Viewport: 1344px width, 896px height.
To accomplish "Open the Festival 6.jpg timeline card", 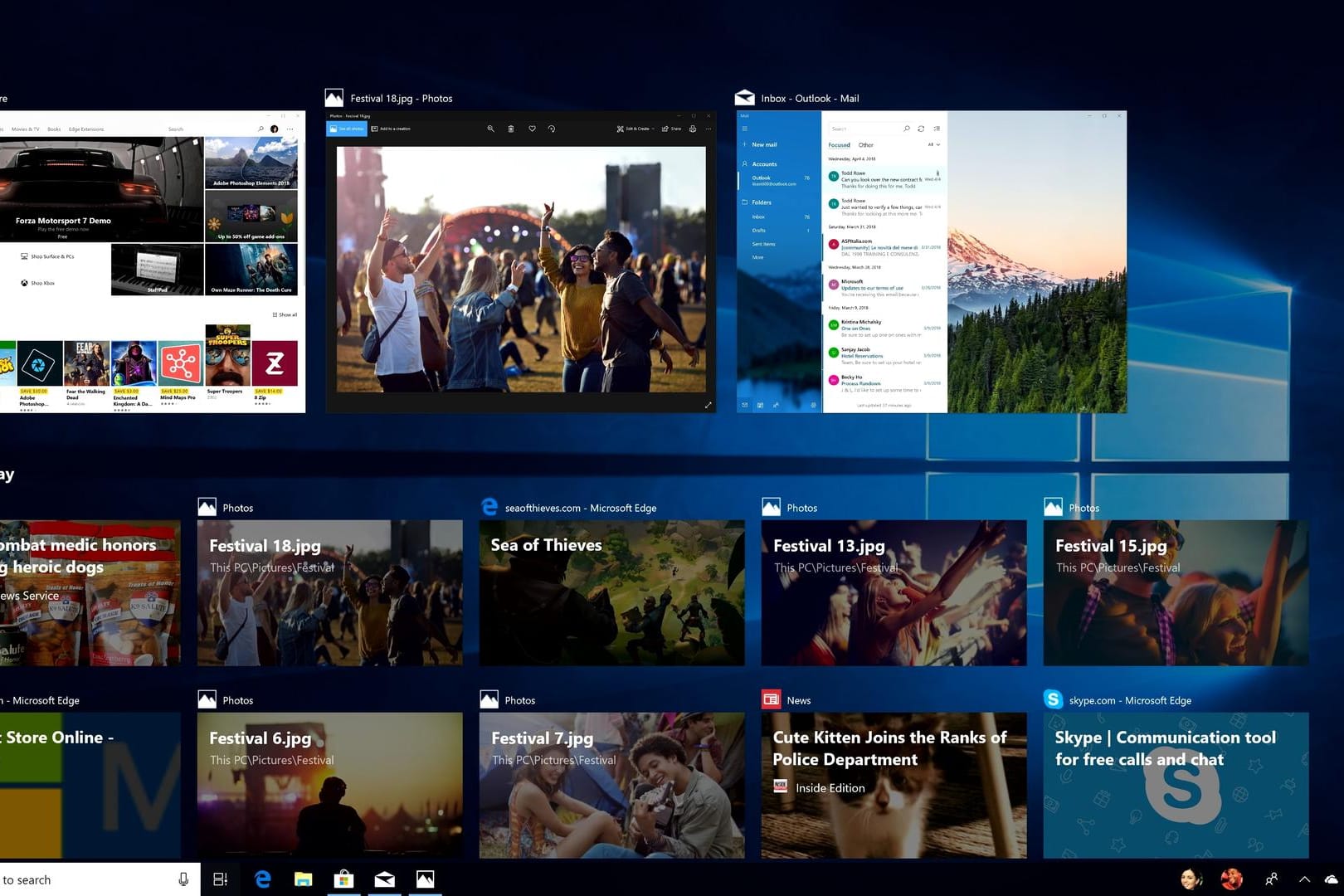I will (329, 785).
